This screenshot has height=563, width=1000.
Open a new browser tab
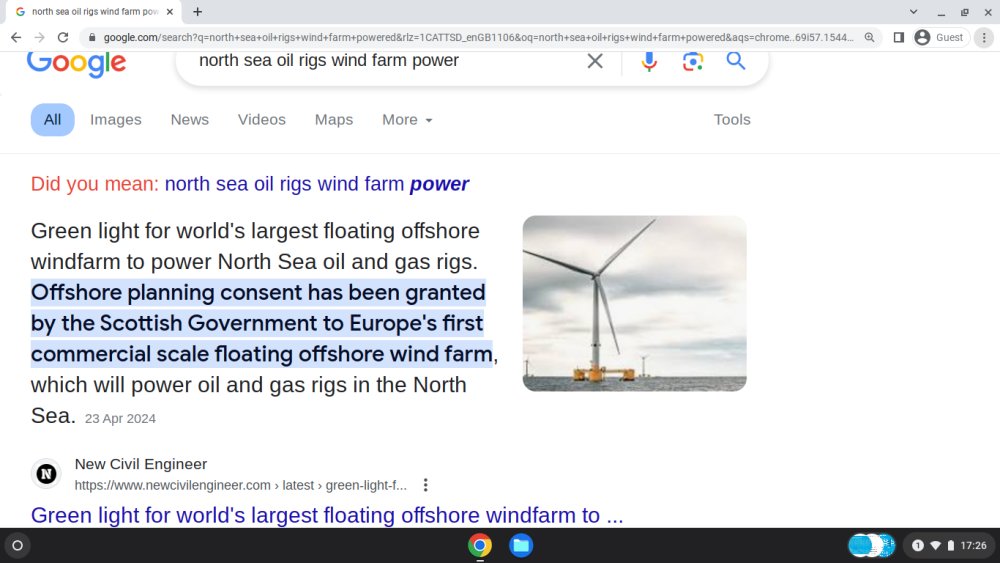click(x=198, y=11)
